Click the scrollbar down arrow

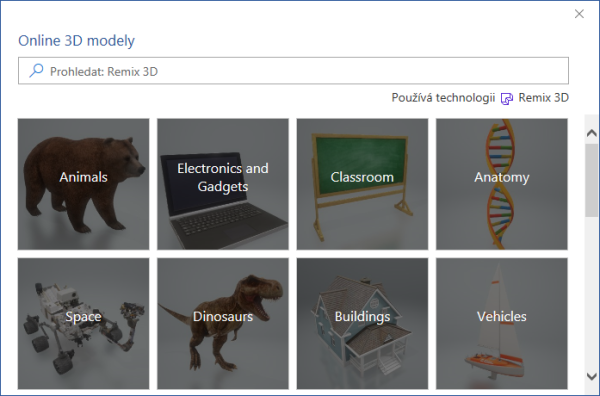click(592, 376)
